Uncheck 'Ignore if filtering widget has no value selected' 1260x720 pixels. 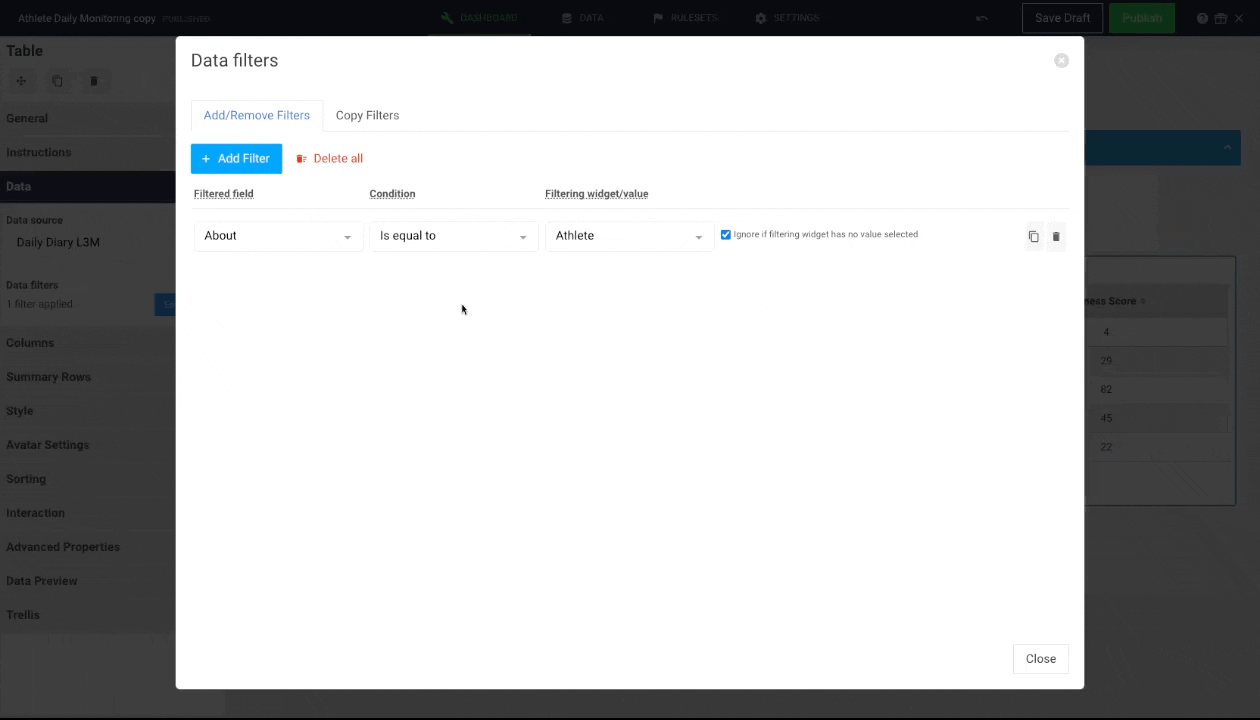(x=725, y=234)
